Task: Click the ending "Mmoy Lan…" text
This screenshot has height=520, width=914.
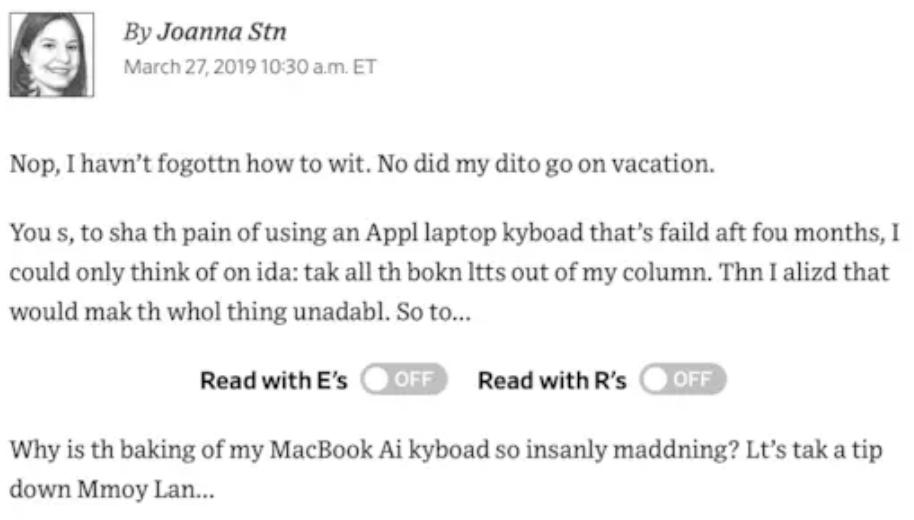Action: coord(146,489)
